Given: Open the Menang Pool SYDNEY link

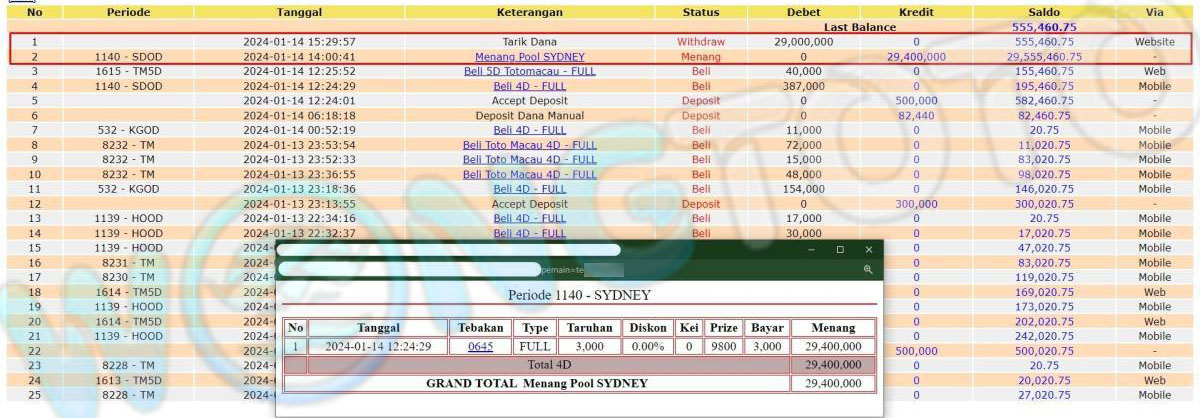Looking at the screenshot, I should pyautogui.click(x=529, y=57).
